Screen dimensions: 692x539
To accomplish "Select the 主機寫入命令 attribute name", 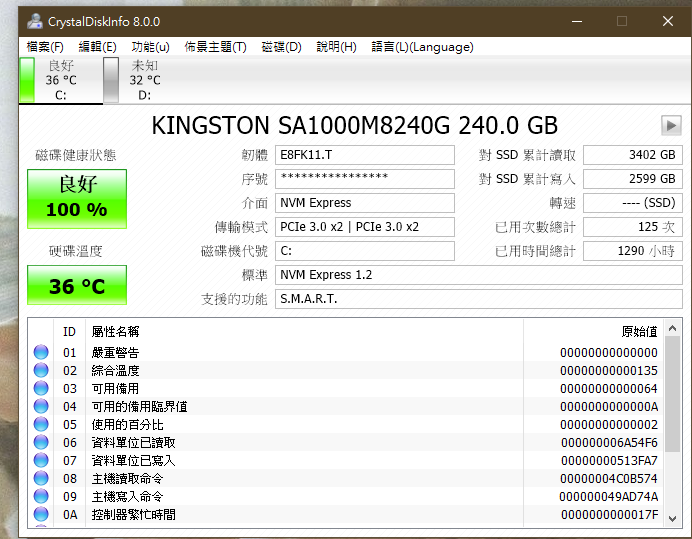I will [128, 497].
